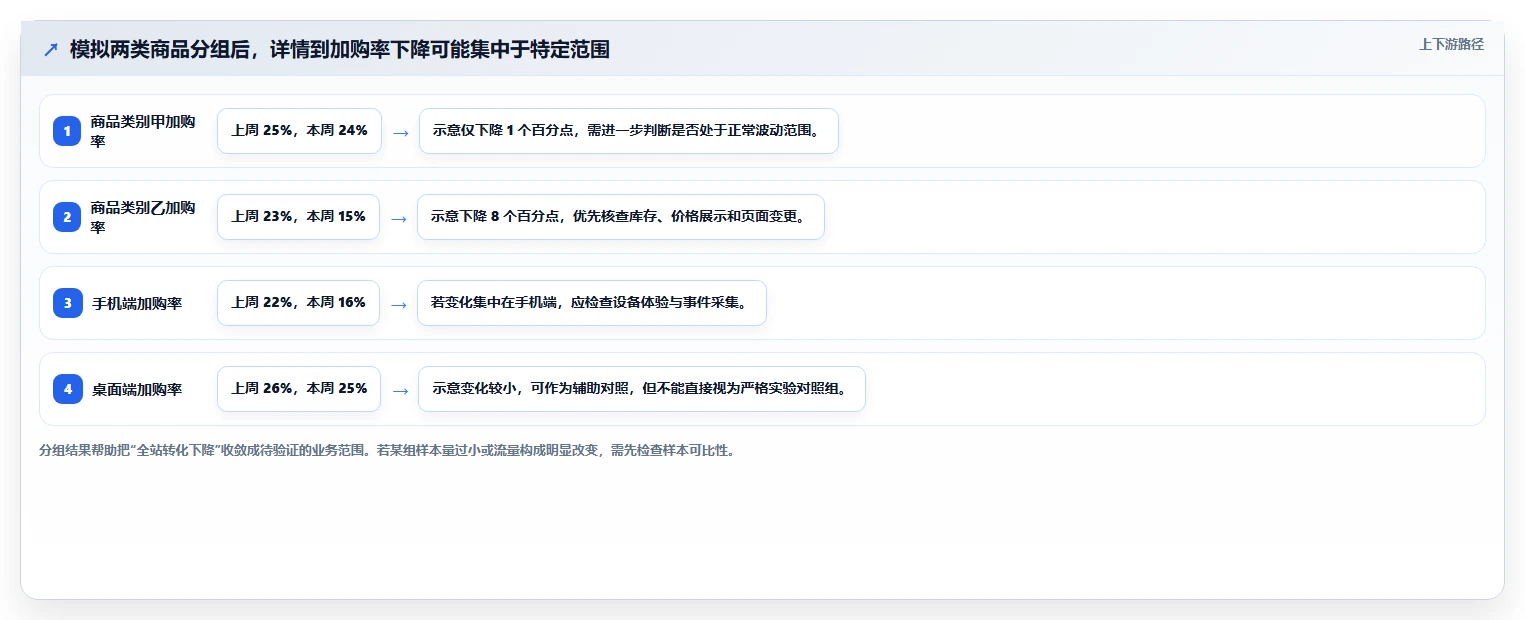Click the note 示意仅下降 1 个百分点
The width and height of the screenshot is (1525, 620).
[x=628, y=131]
